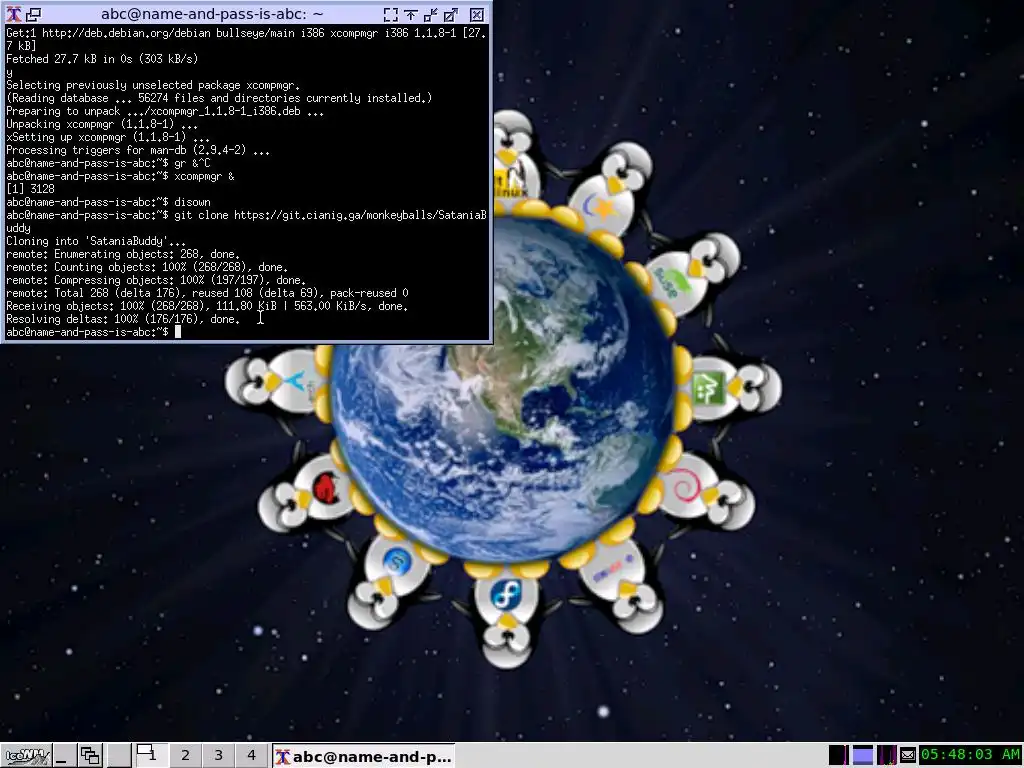Click the "Processing triggers for man-db" line
Screen dimensions: 1024x768
pos(138,150)
